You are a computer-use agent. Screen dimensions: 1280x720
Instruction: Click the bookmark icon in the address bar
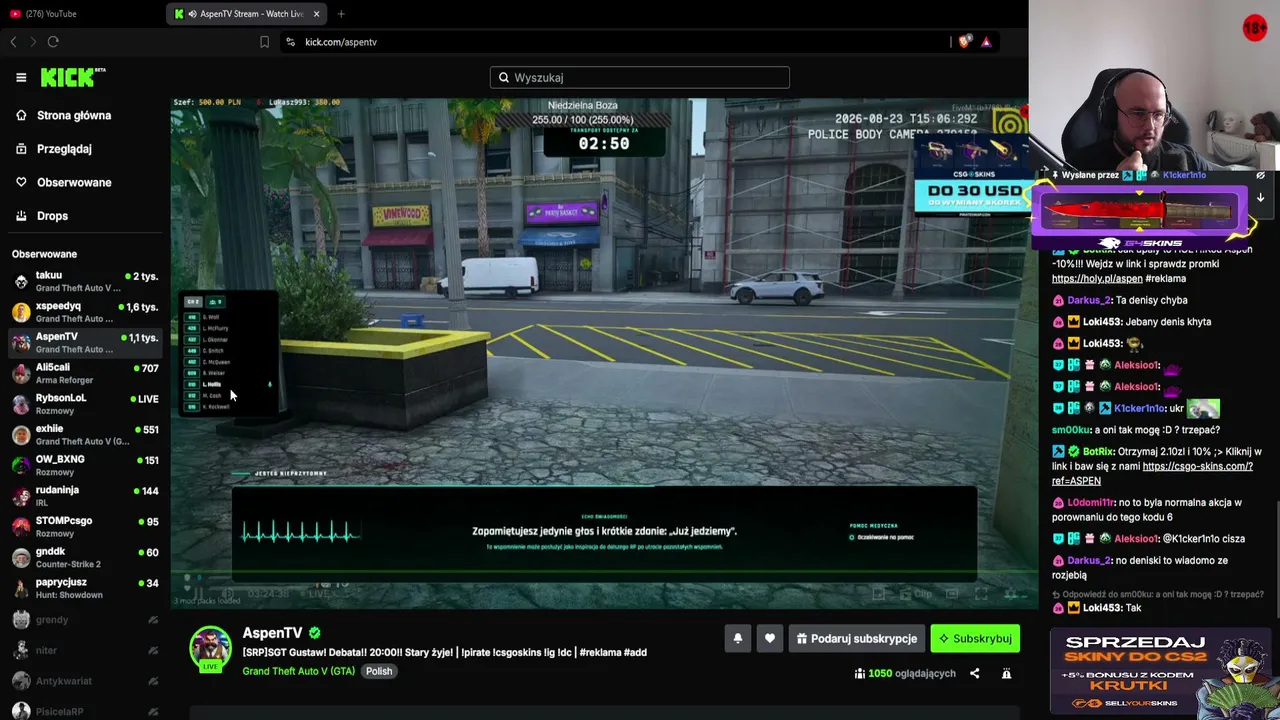coord(264,42)
